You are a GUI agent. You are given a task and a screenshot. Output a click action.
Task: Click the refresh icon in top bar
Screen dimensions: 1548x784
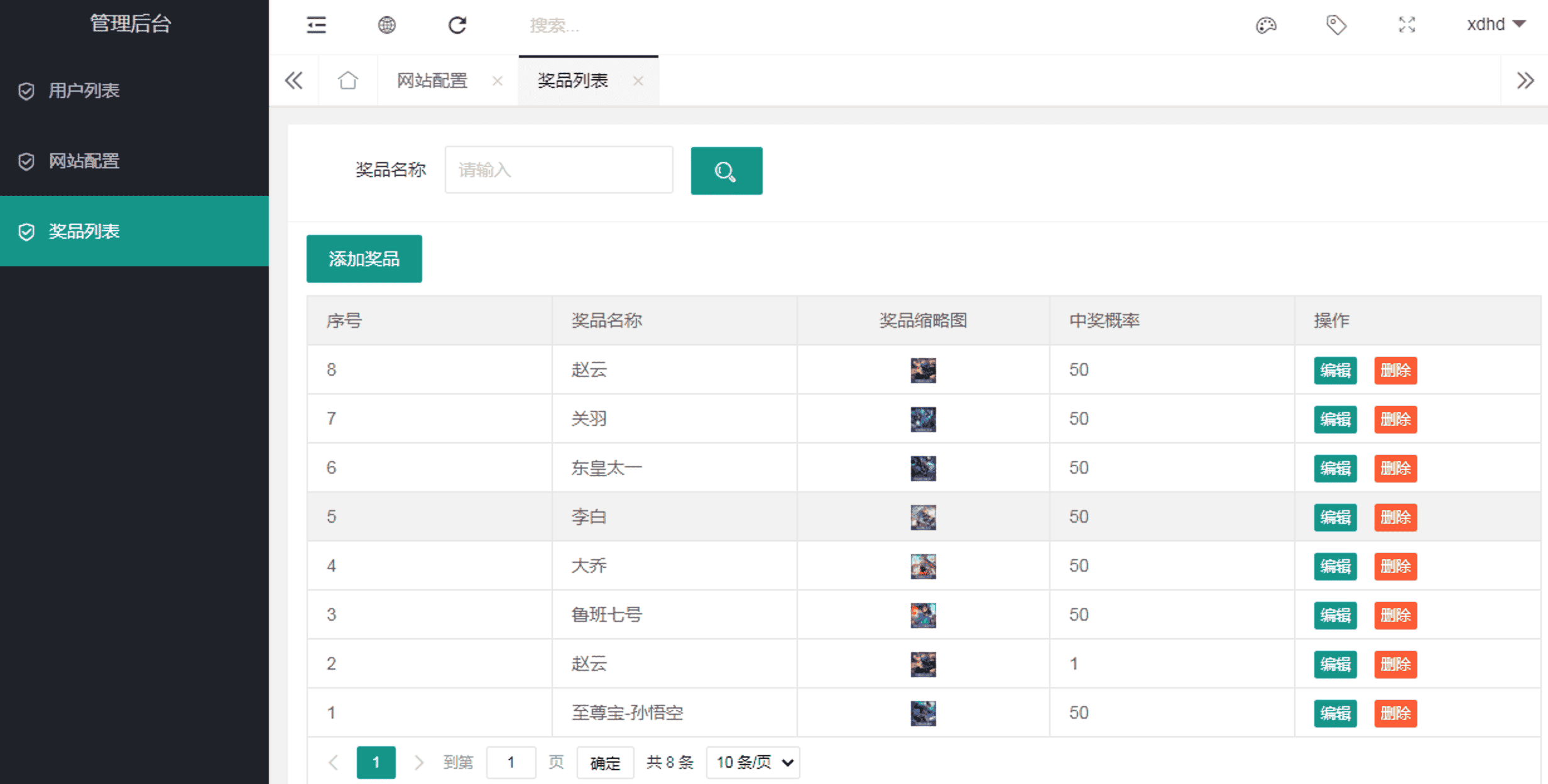457,25
